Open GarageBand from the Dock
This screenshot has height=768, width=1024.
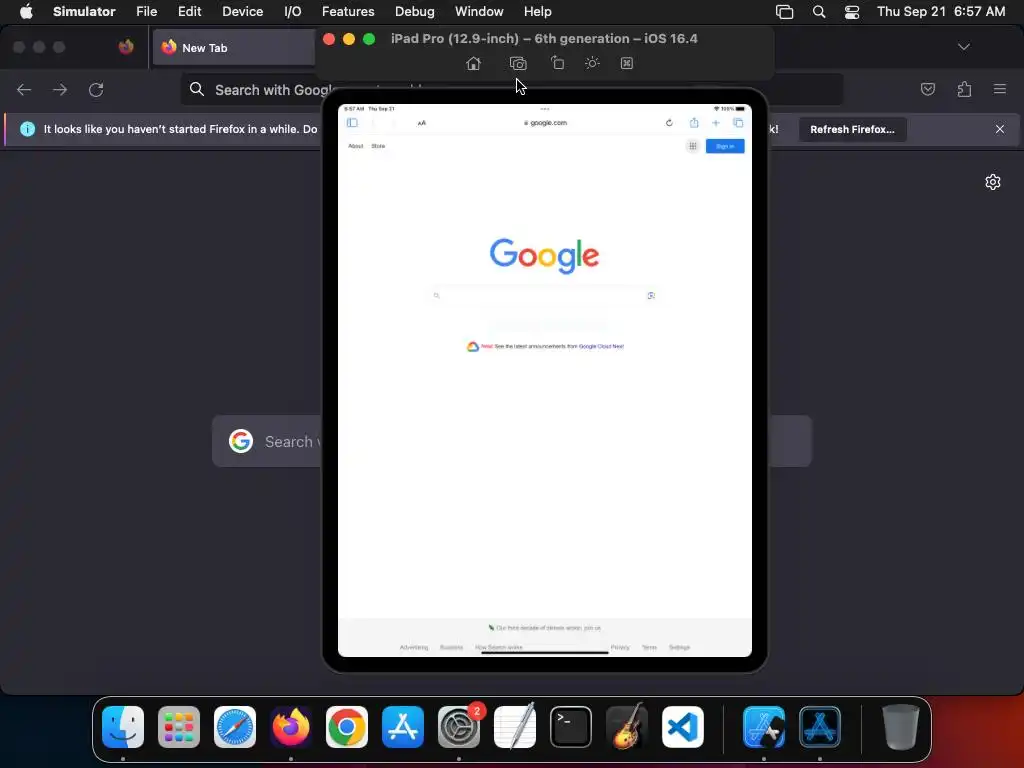[x=627, y=727]
